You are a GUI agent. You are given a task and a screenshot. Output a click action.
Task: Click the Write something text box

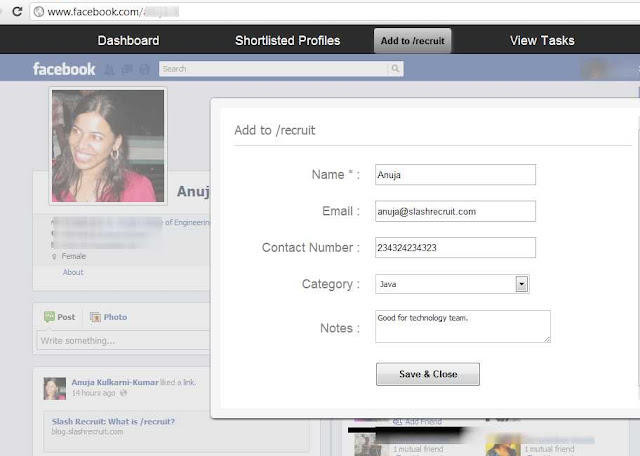(124, 340)
